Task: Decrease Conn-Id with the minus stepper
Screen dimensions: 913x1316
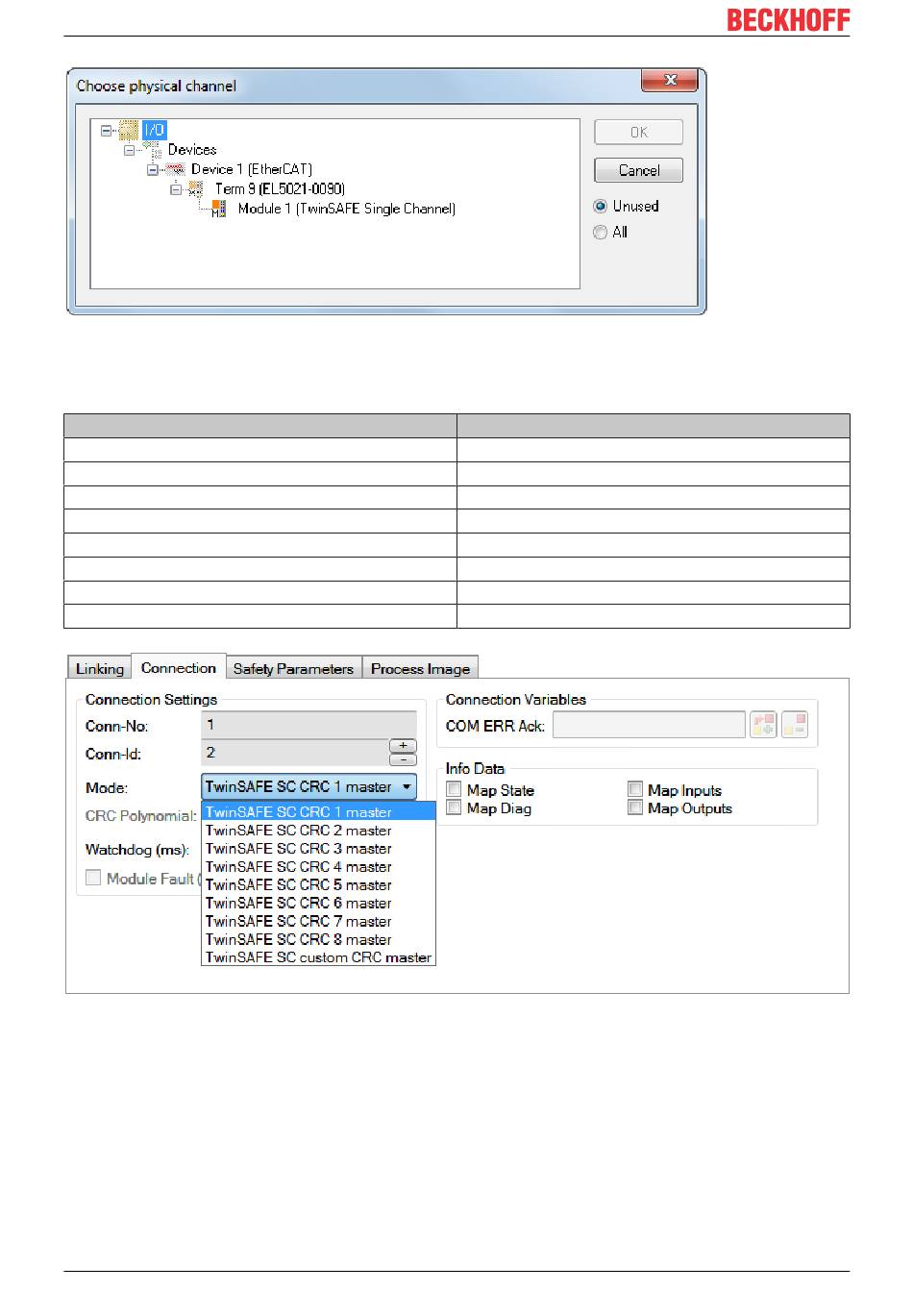Action: tap(403, 759)
